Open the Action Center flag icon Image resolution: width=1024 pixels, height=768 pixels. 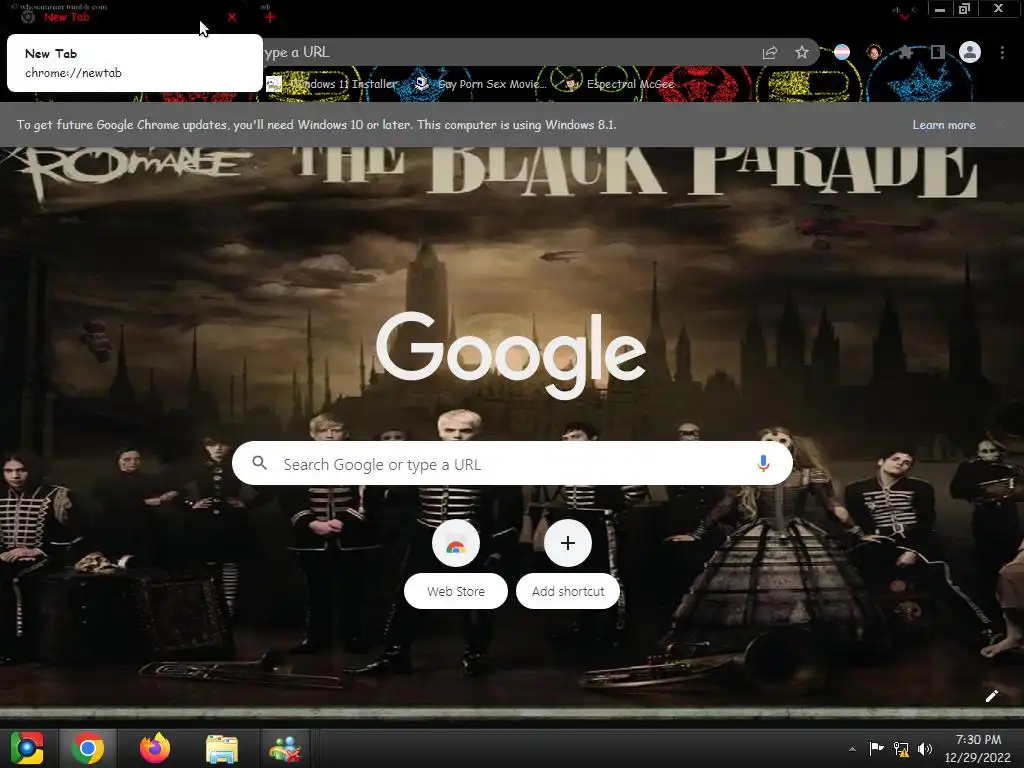pos(876,748)
